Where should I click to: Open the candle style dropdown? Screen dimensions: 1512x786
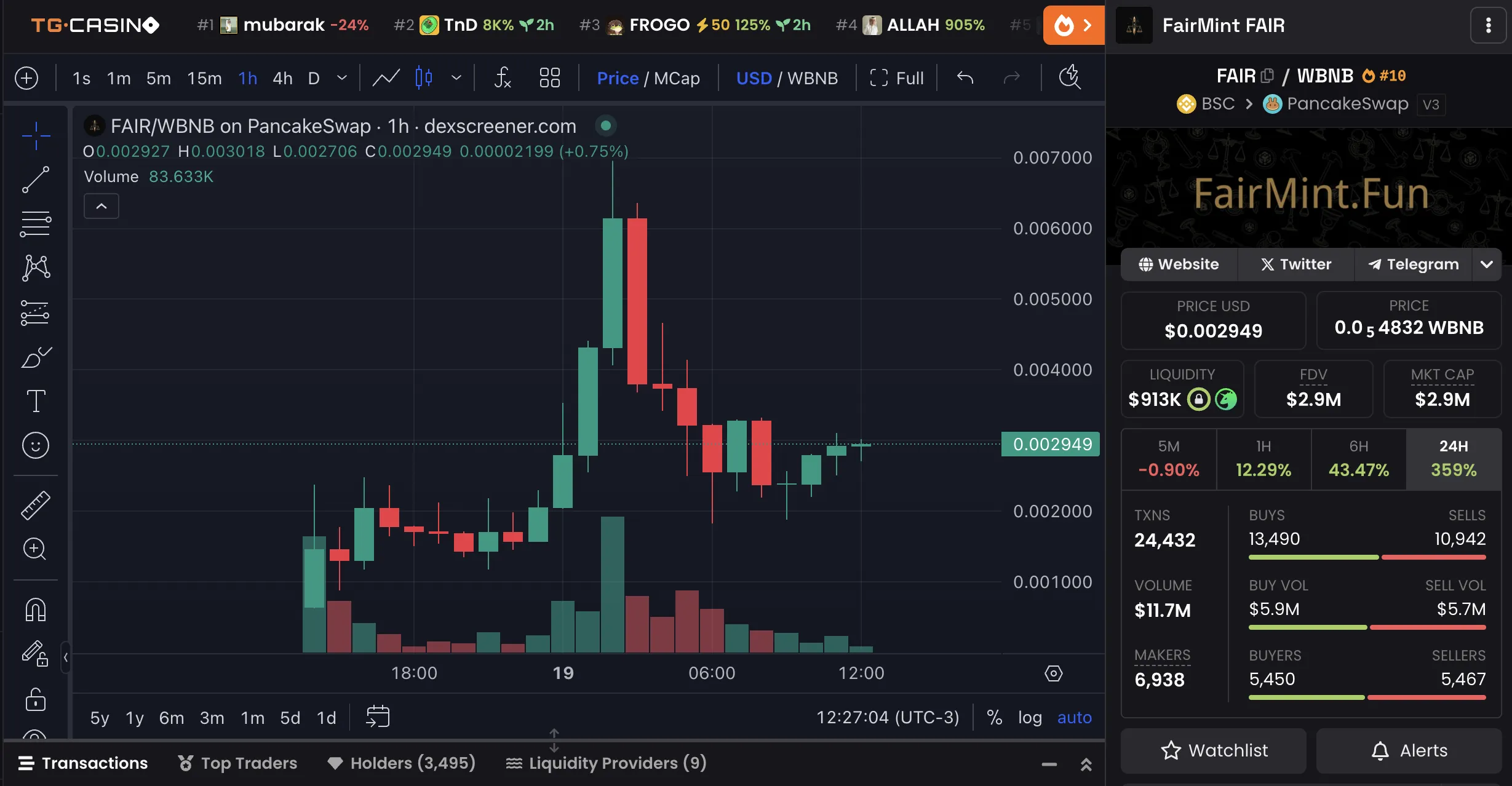[x=456, y=78]
